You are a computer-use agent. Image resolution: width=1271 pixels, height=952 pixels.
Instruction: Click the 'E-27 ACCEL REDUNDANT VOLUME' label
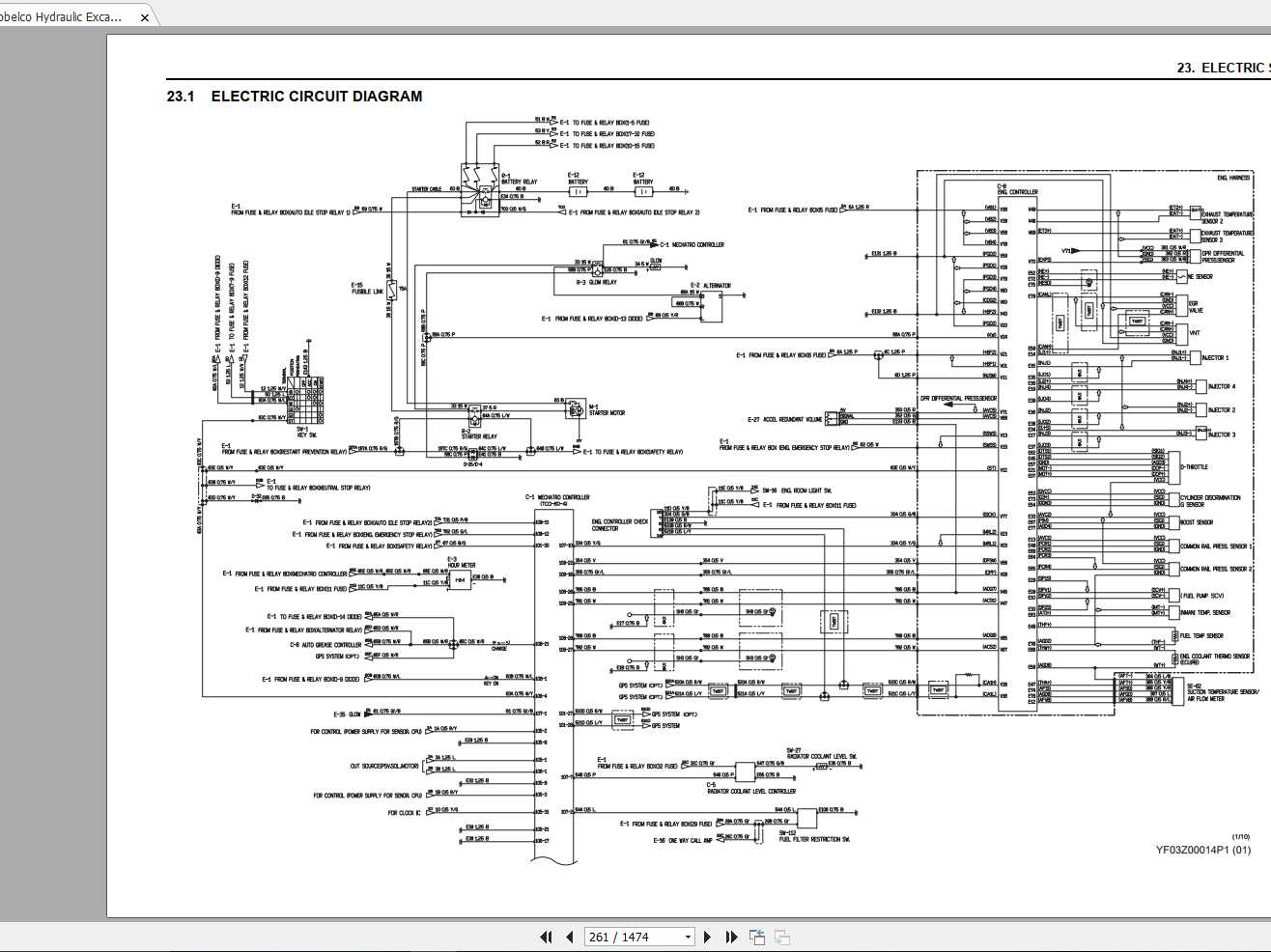click(x=785, y=420)
